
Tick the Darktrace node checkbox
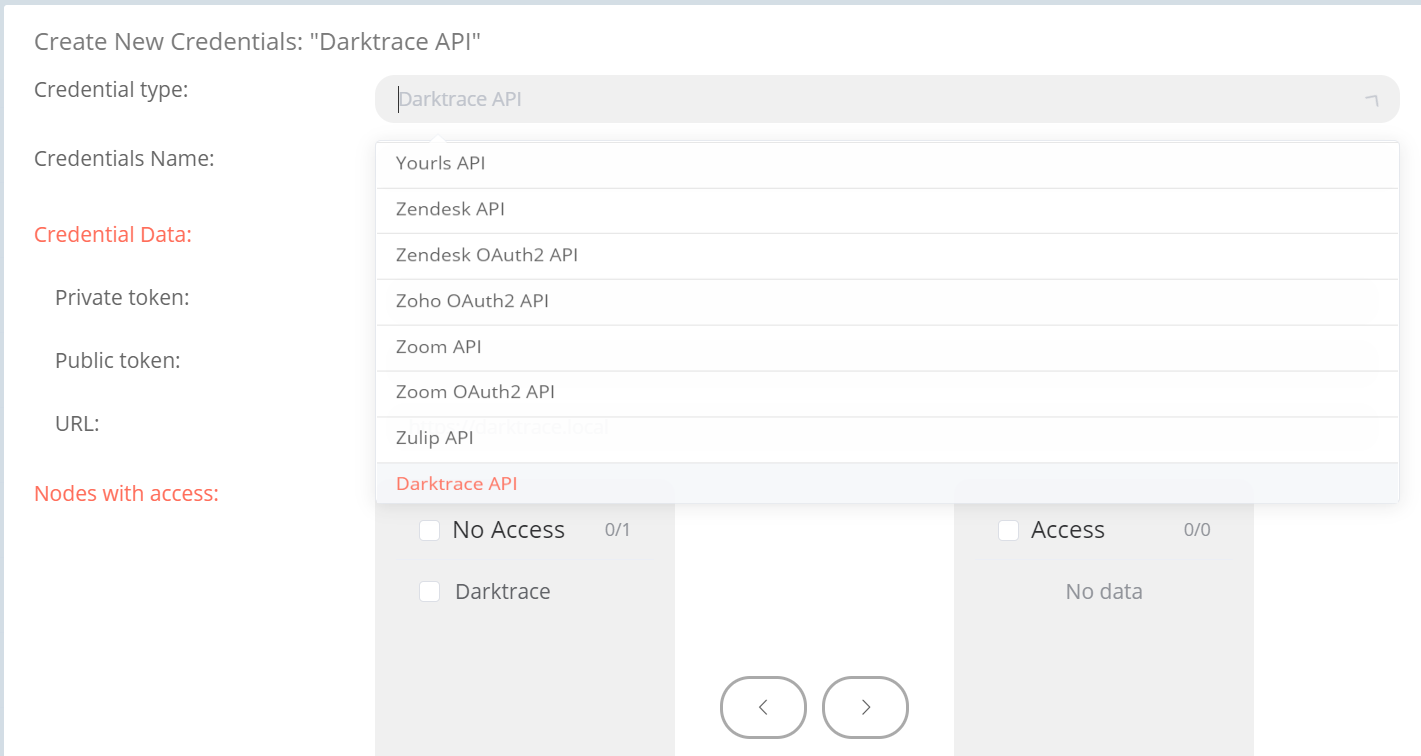click(430, 592)
